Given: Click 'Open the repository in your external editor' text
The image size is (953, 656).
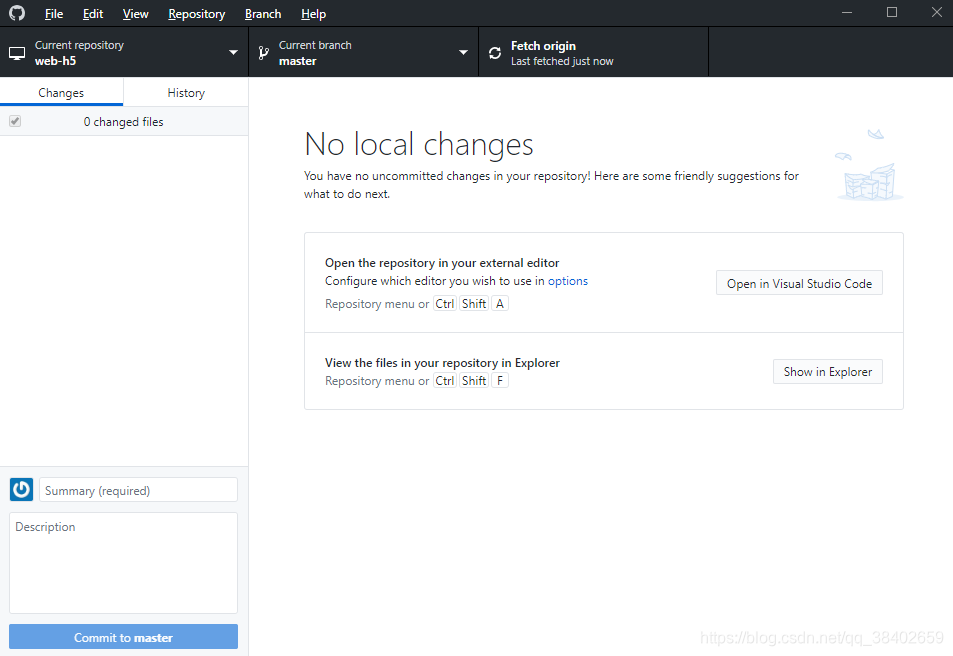Looking at the screenshot, I should (442, 263).
